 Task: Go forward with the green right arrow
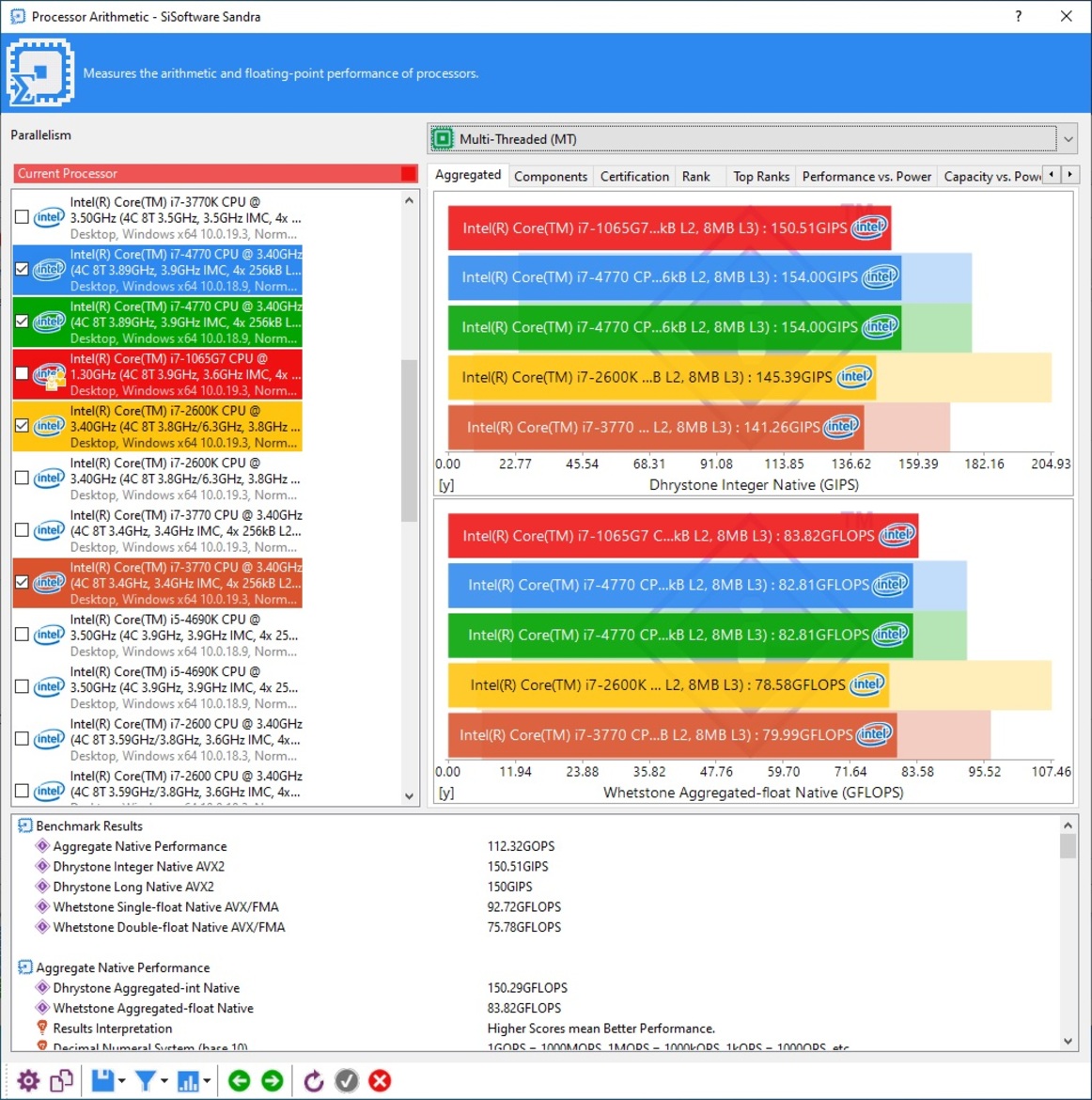pos(273,1080)
